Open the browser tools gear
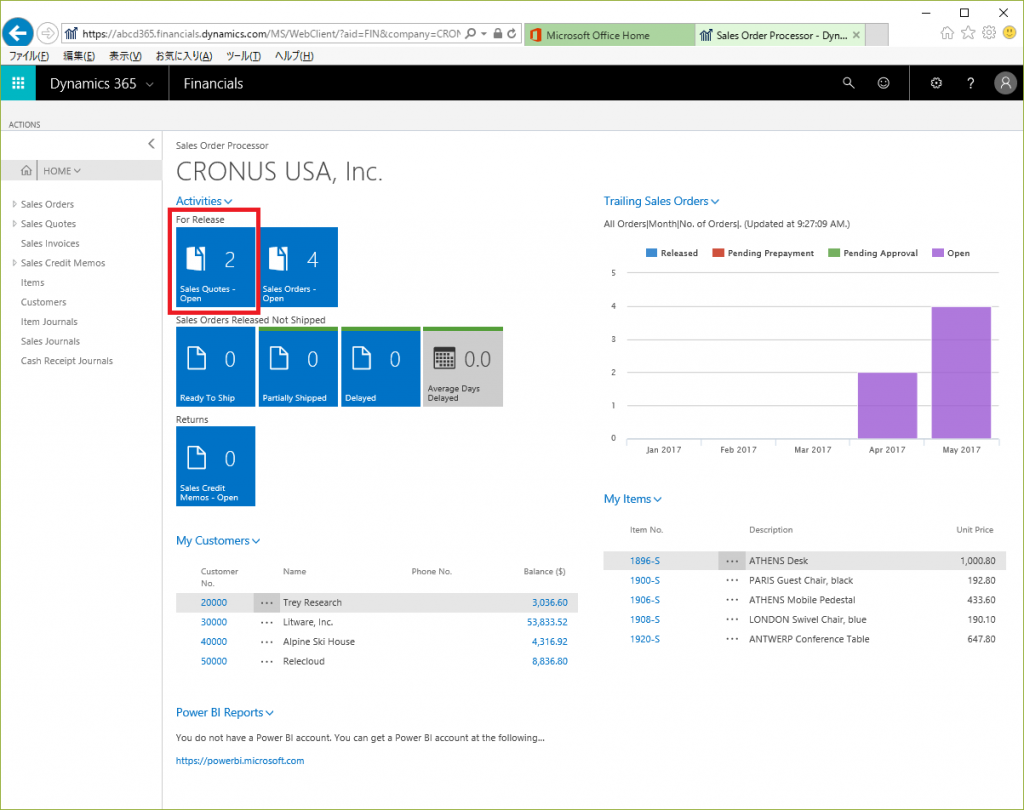Screen dimensions: 1024x810 click(x=989, y=33)
